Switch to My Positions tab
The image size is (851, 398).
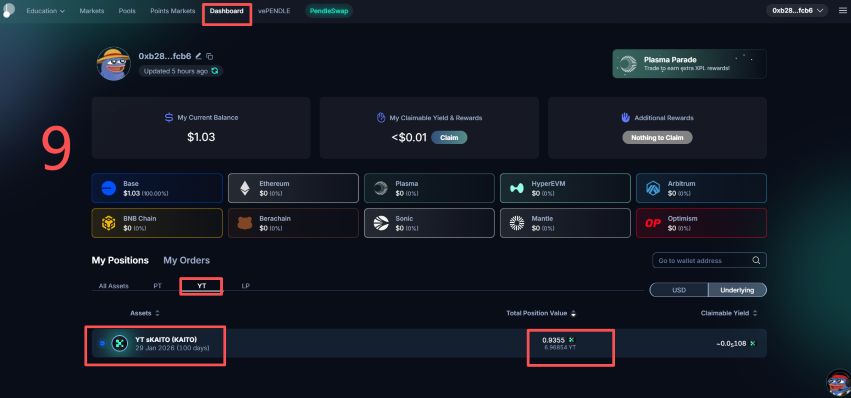[120, 260]
